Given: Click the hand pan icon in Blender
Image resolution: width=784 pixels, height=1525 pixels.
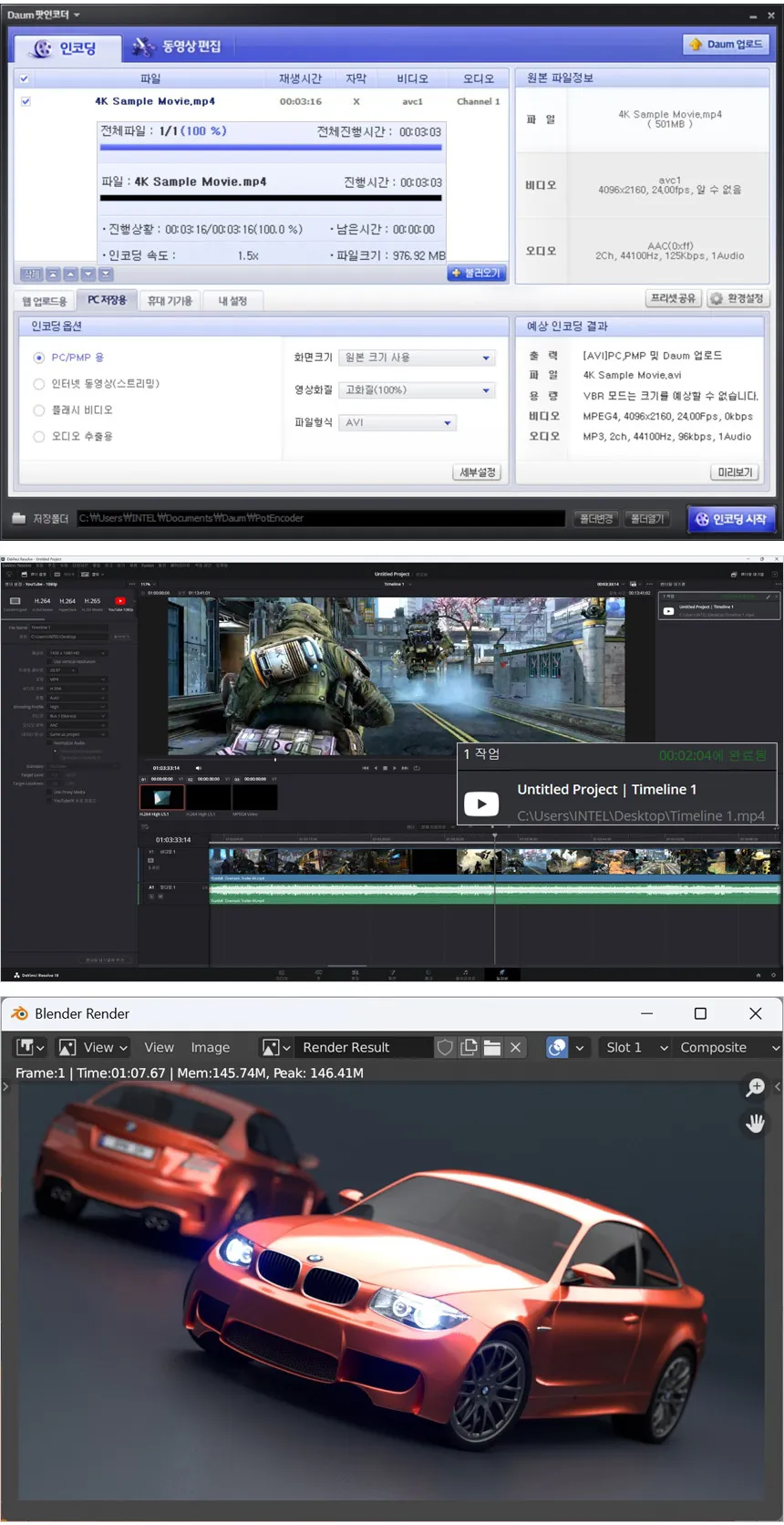Looking at the screenshot, I should (756, 1123).
